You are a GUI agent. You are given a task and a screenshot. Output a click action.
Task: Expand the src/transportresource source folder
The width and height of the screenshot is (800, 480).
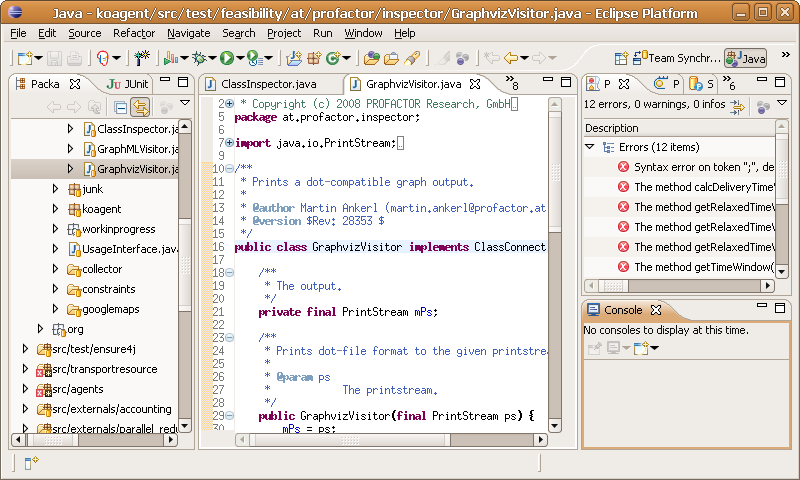click(x=25, y=368)
